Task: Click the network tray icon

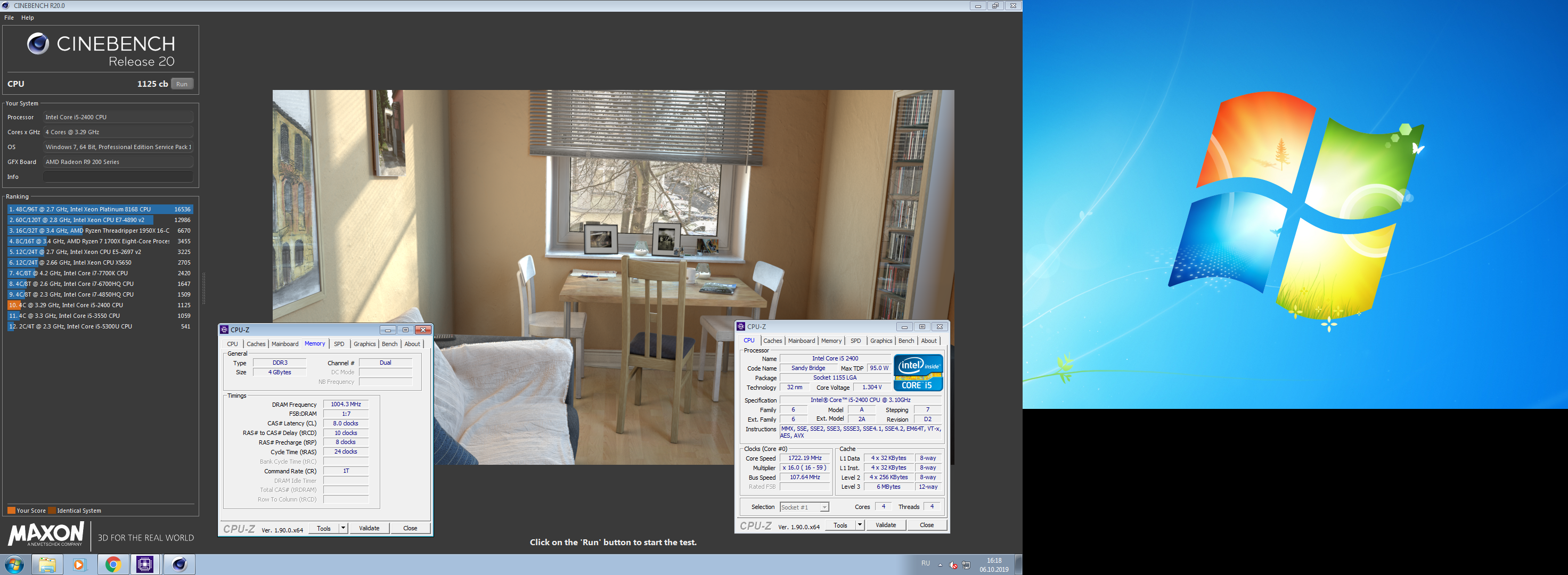Action: (x=966, y=565)
